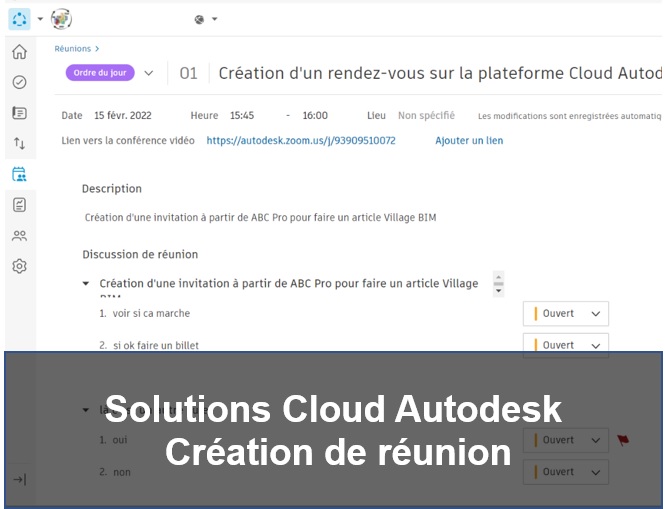This screenshot has width=665, height=509.
Task: Open the document list icon in sidebar
Action: tap(20, 113)
